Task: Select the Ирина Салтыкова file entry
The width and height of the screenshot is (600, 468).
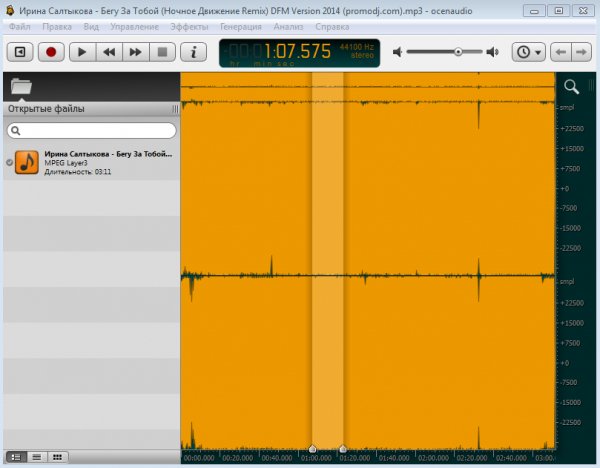Action: (91, 163)
